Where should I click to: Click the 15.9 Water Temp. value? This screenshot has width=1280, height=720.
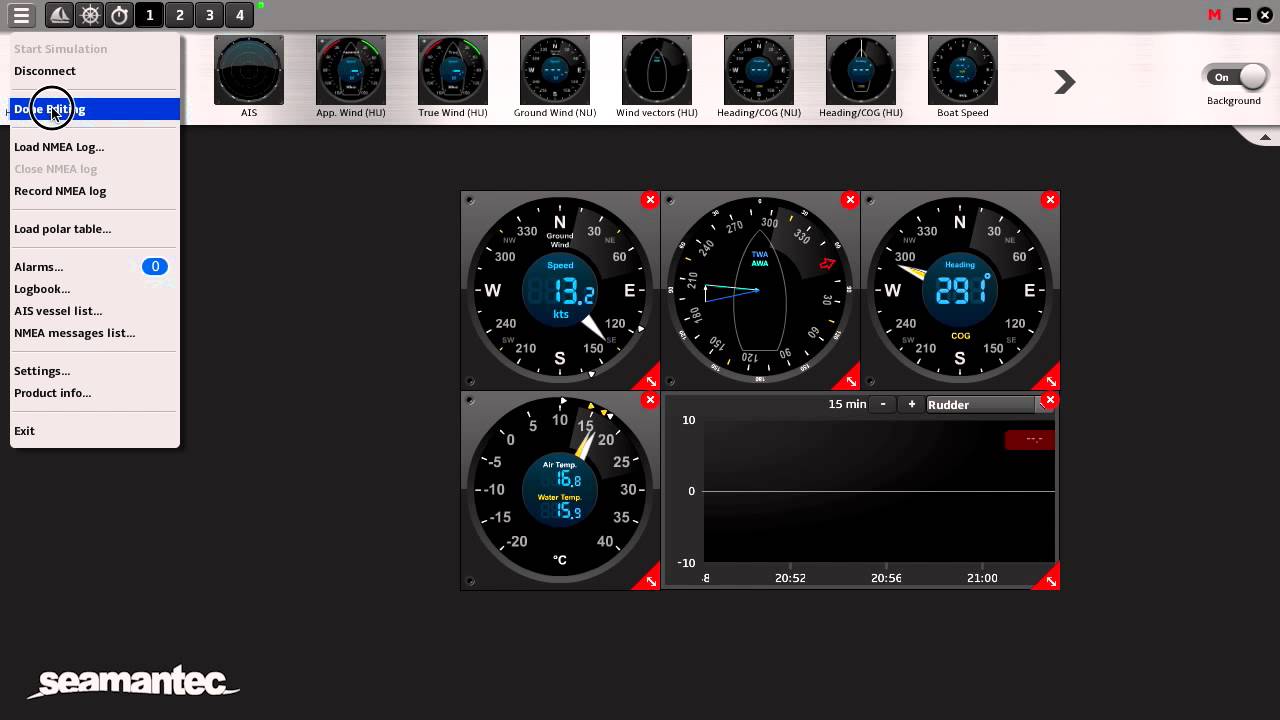[x=568, y=512]
